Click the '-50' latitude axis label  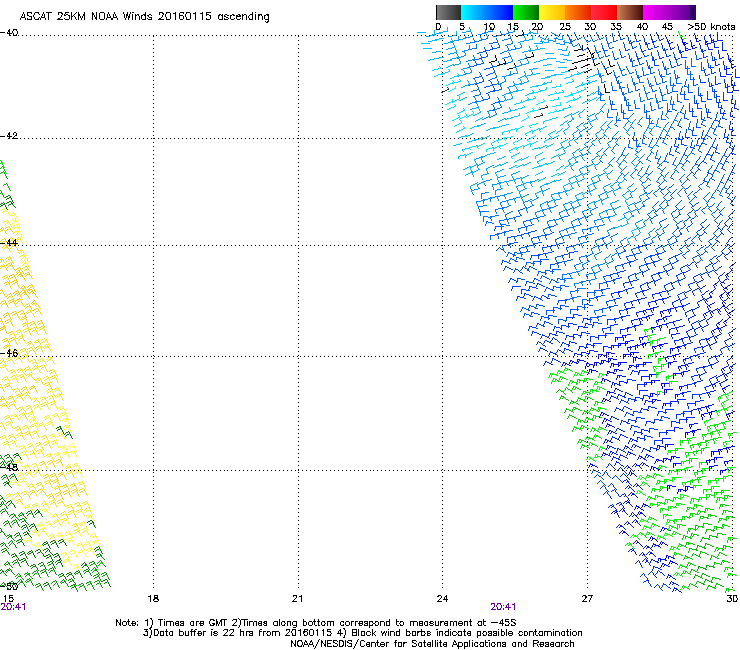[x=9, y=586]
